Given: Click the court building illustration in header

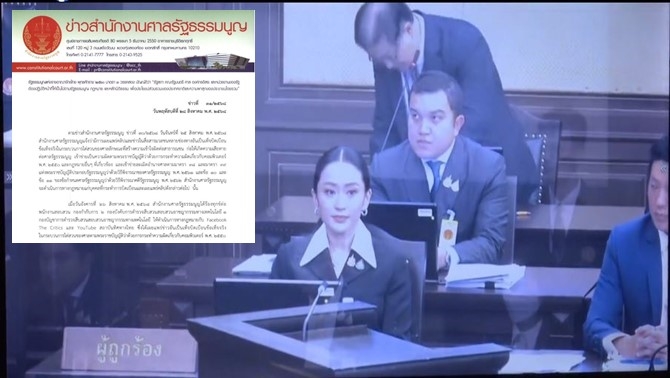Looking at the screenshot, I should pos(212,62).
